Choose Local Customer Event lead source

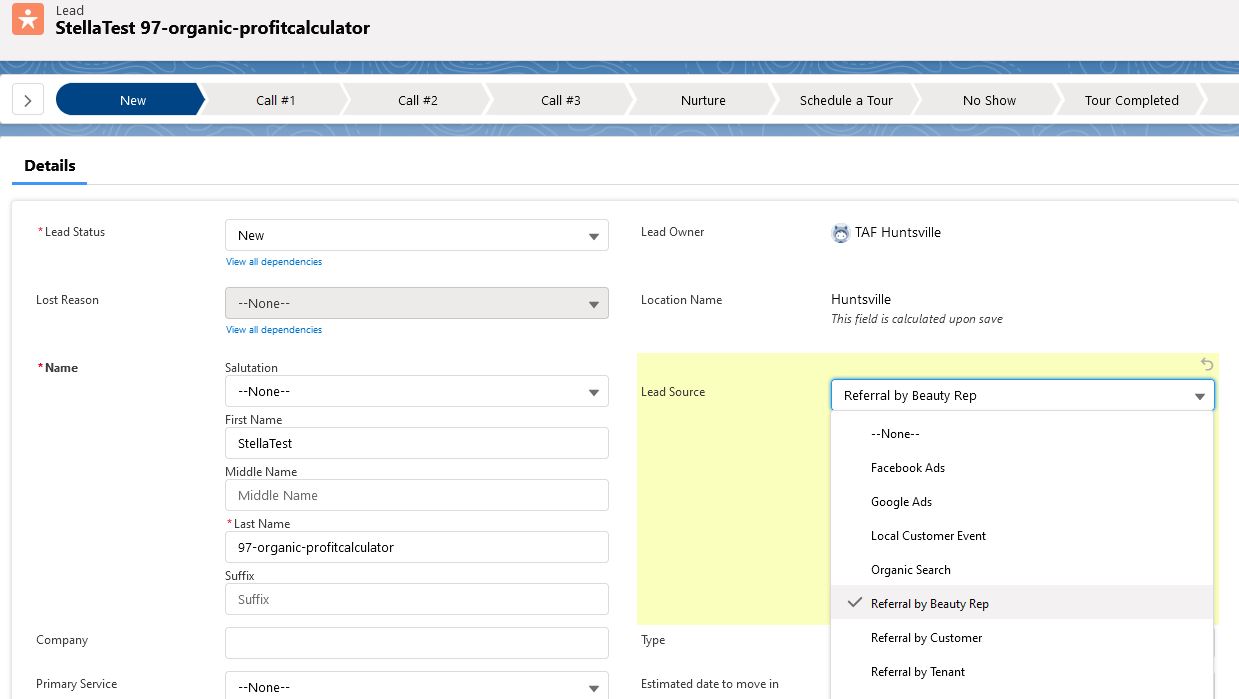[1022, 536]
